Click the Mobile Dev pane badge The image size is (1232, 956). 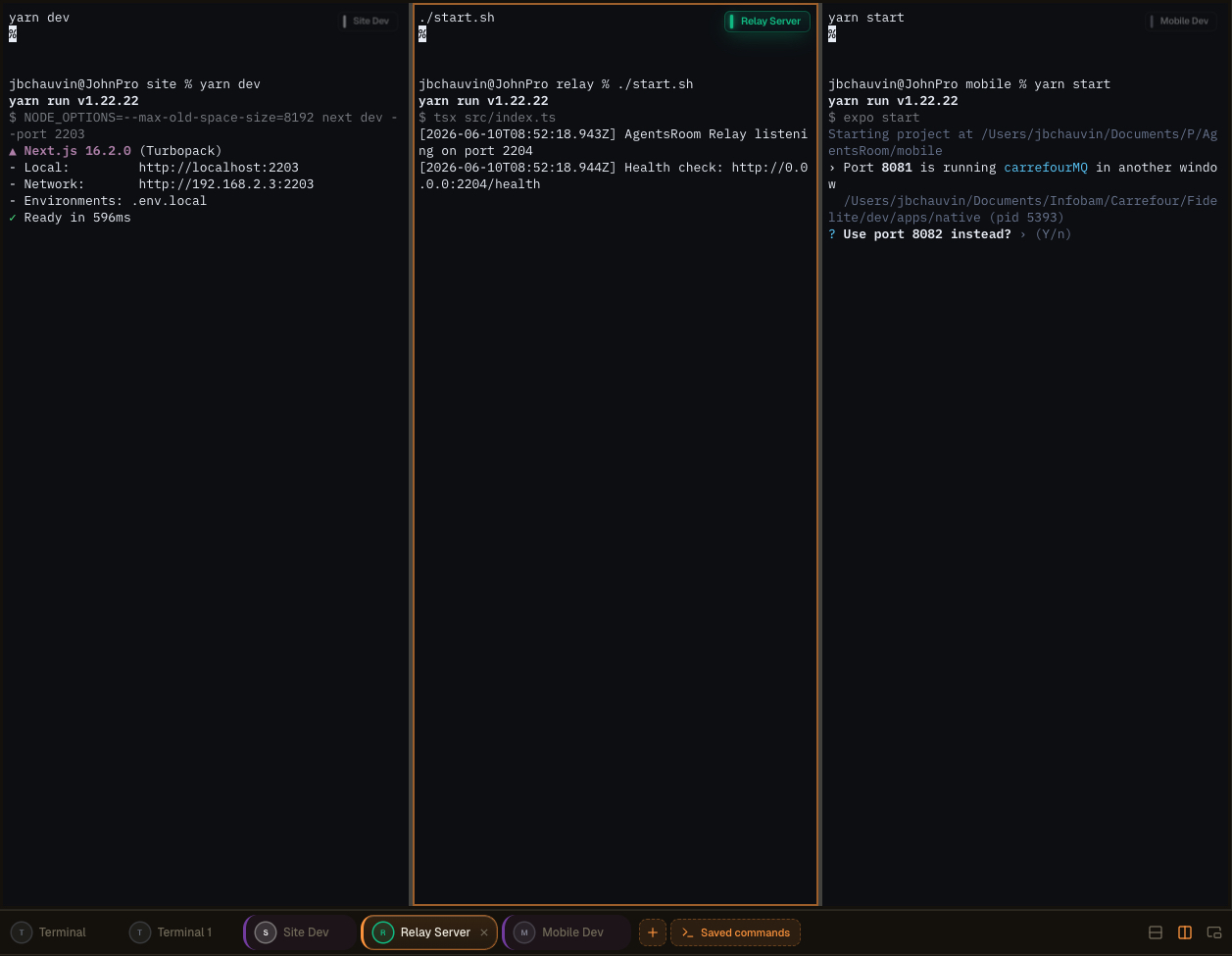pos(1179,21)
